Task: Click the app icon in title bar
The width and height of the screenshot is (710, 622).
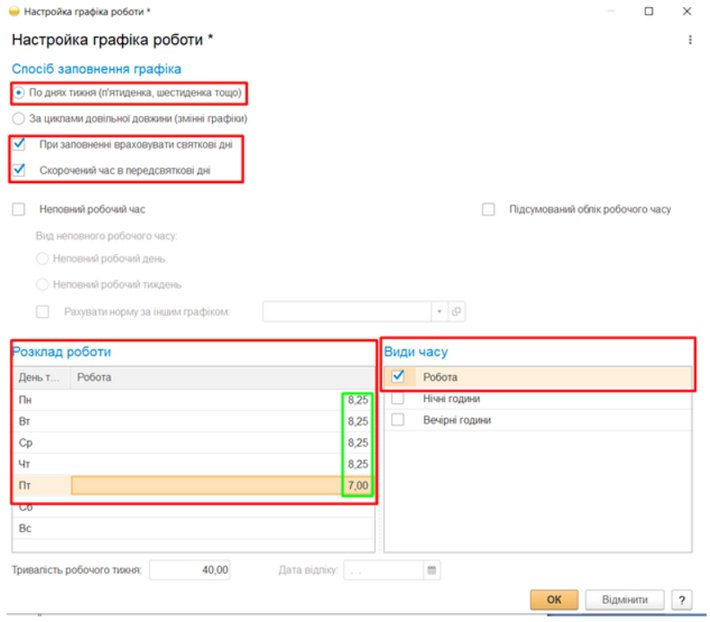Action: [13, 11]
